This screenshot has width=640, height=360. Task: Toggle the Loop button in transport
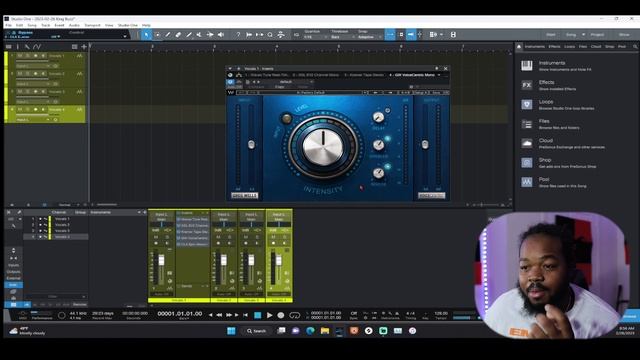point(294,315)
